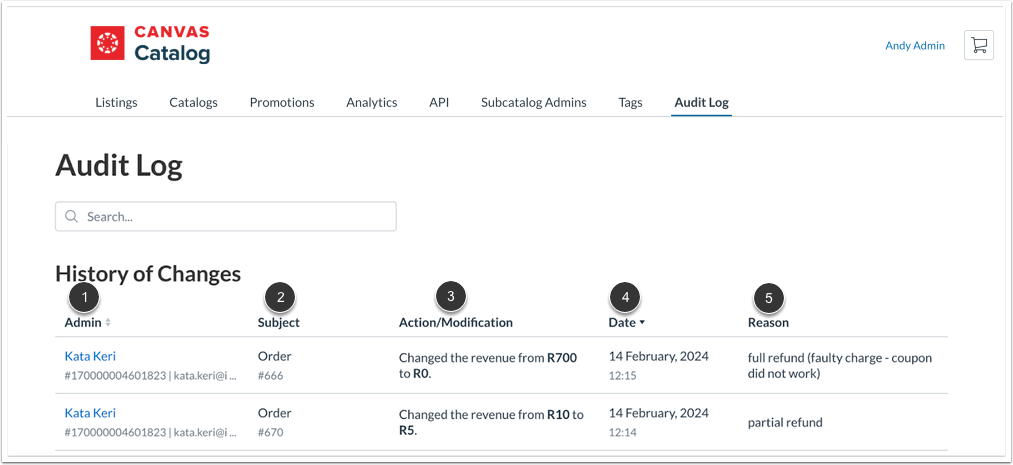Switch to the Tags tab
This screenshot has width=1013, height=465.
coord(630,103)
